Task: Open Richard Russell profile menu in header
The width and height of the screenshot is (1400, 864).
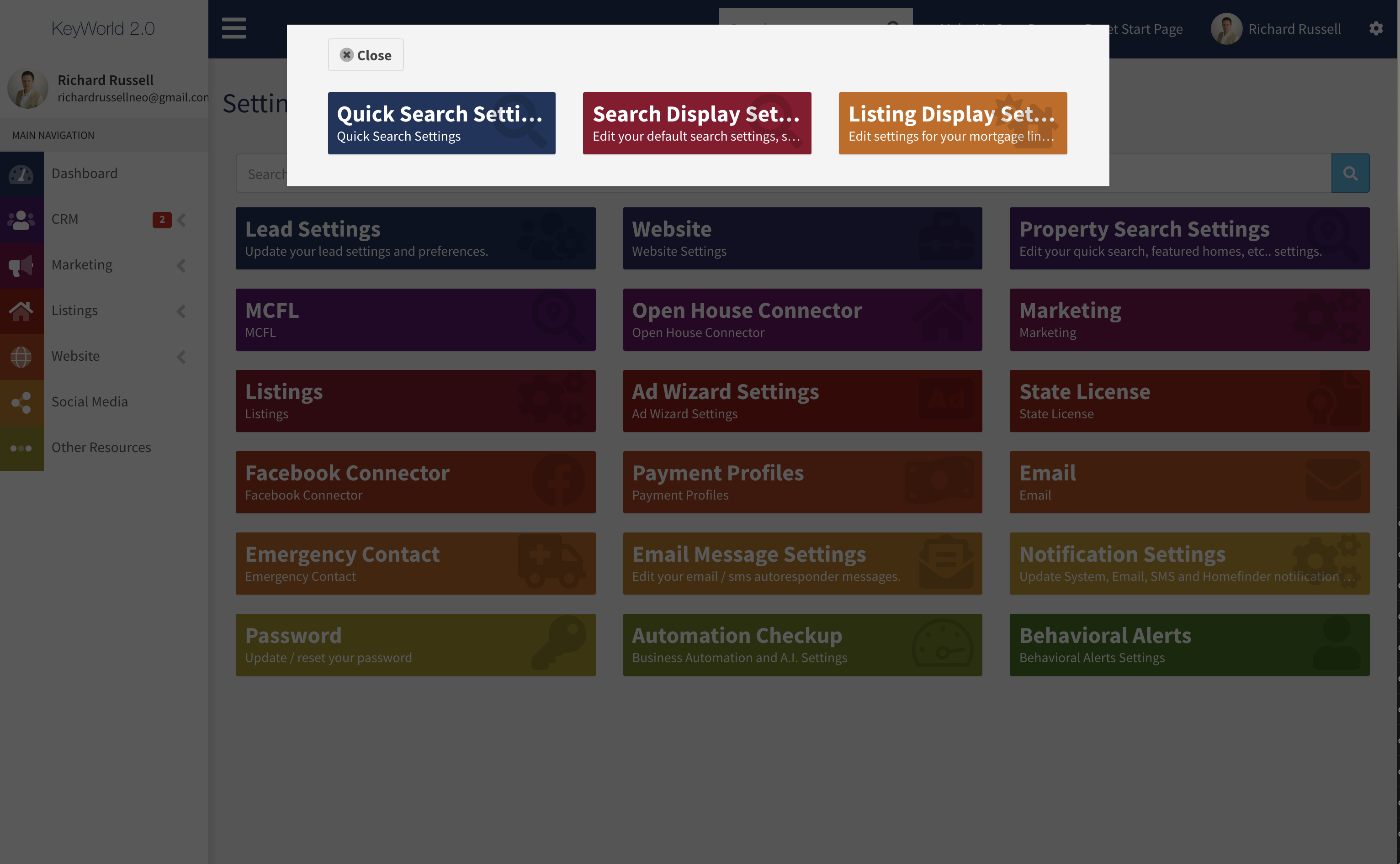Action: point(1276,29)
